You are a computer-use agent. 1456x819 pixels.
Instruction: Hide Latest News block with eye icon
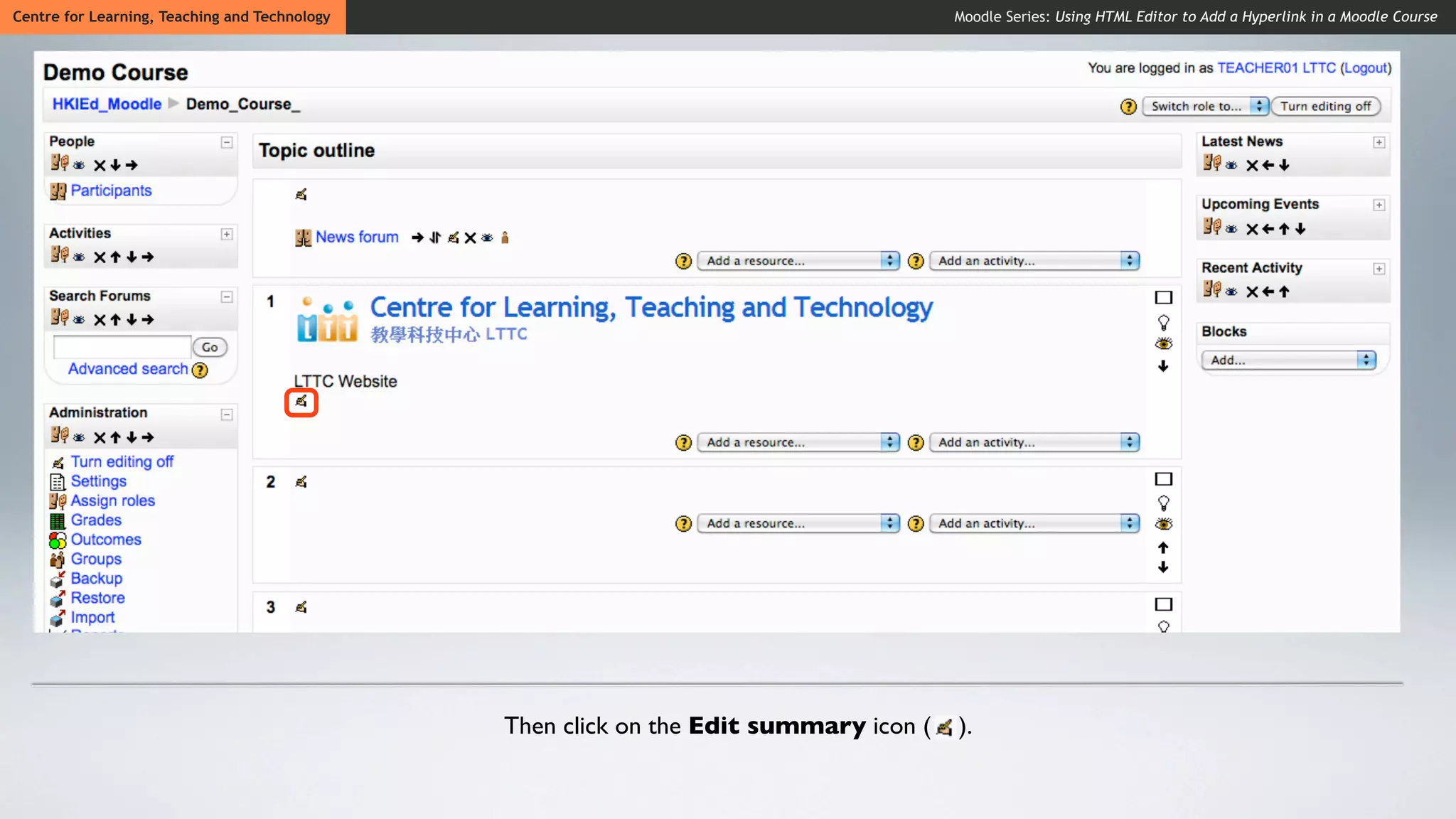(x=1231, y=166)
